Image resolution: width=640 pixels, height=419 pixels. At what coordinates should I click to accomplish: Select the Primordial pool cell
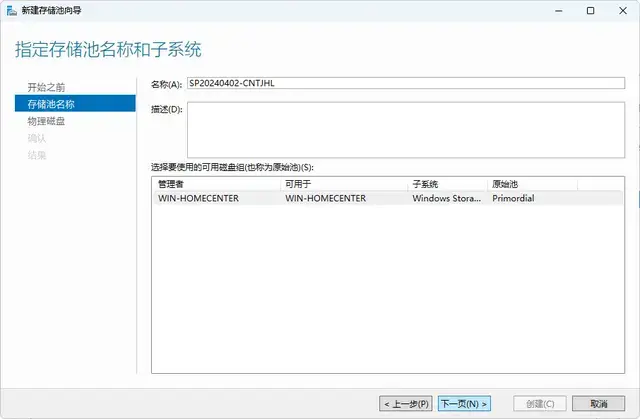(513, 198)
